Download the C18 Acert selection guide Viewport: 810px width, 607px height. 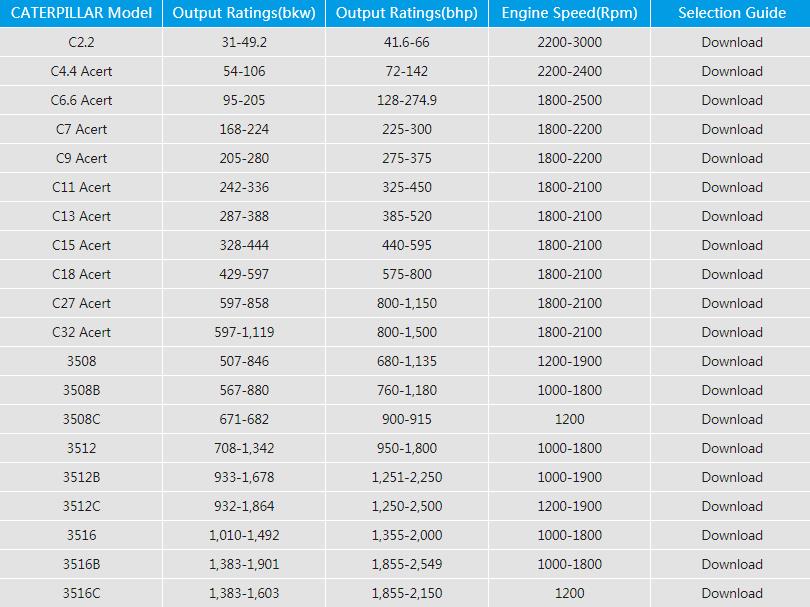[x=731, y=274]
